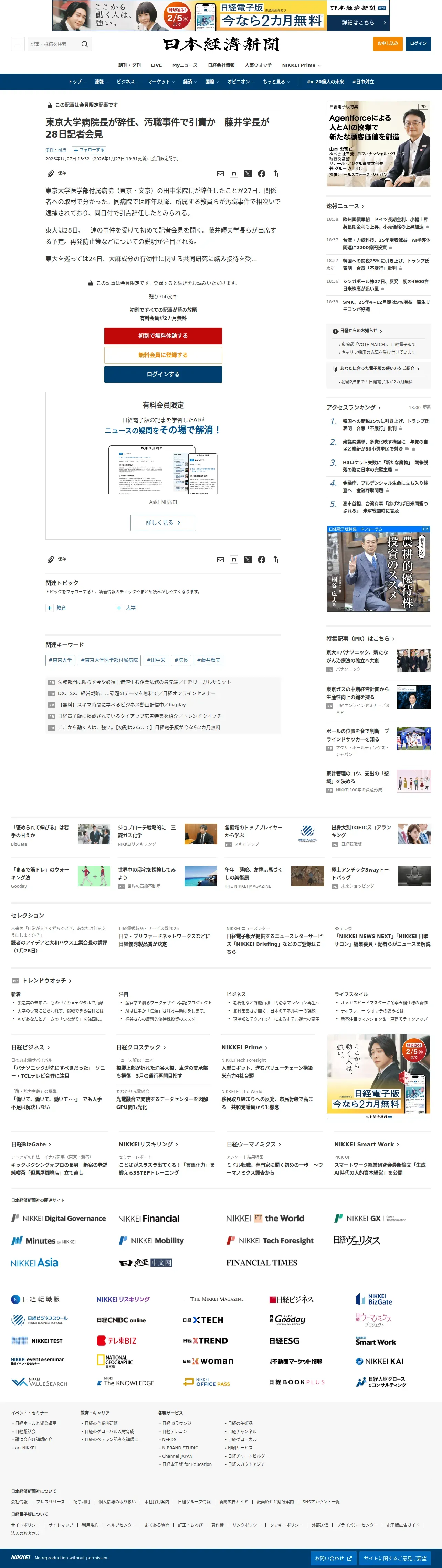Click the #藤井輝夫 keyword tag
This screenshot has height=1568, width=442.
coord(209,660)
